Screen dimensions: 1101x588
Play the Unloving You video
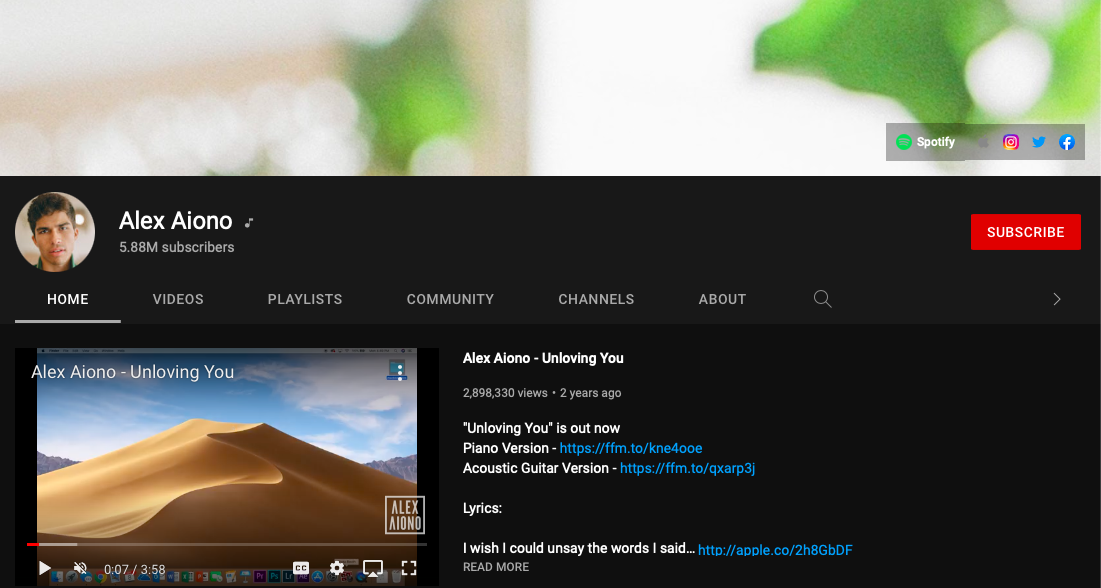pyautogui.click(x=45, y=568)
